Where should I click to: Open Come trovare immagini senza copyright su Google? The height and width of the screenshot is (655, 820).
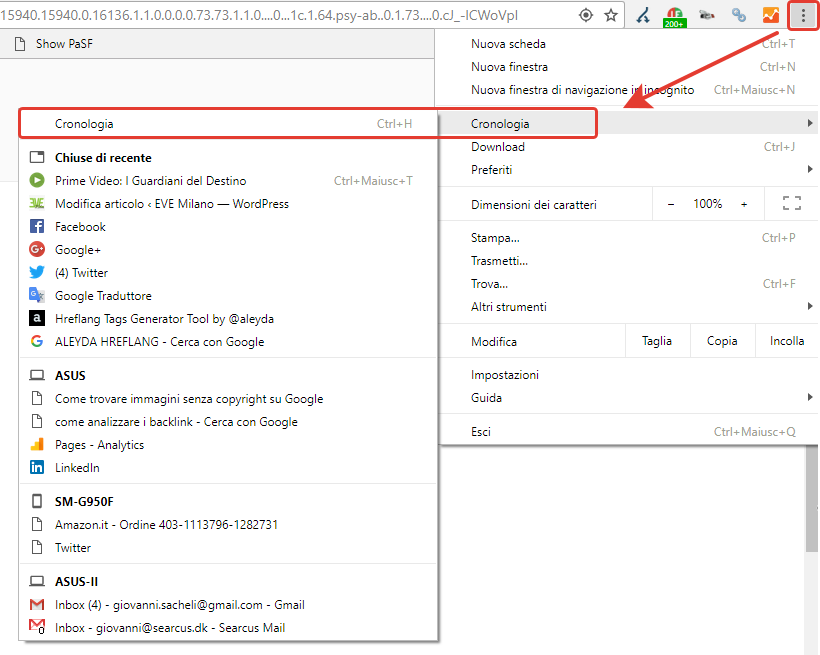point(228,399)
